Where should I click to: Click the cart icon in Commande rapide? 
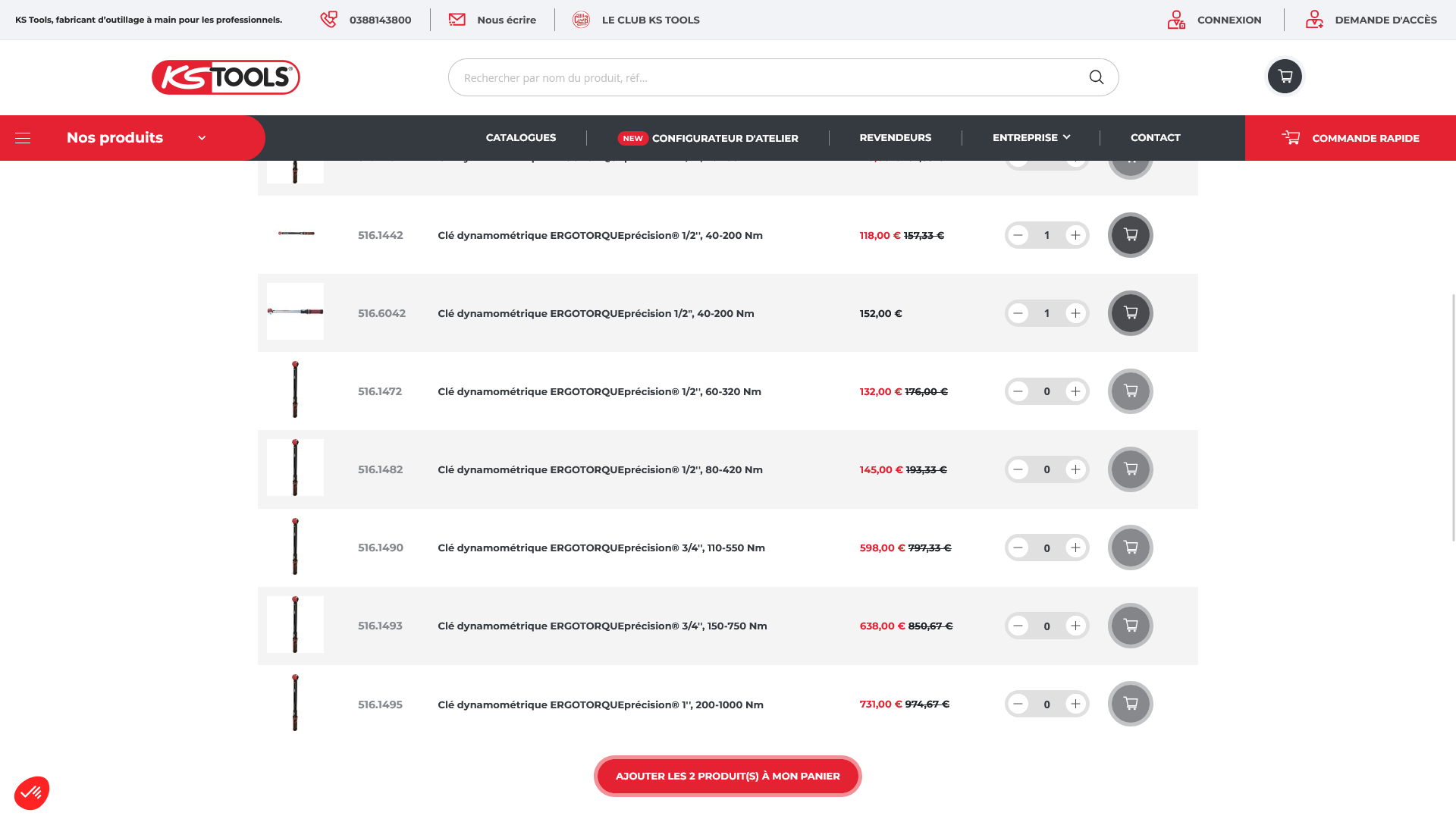(x=1291, y=138)
